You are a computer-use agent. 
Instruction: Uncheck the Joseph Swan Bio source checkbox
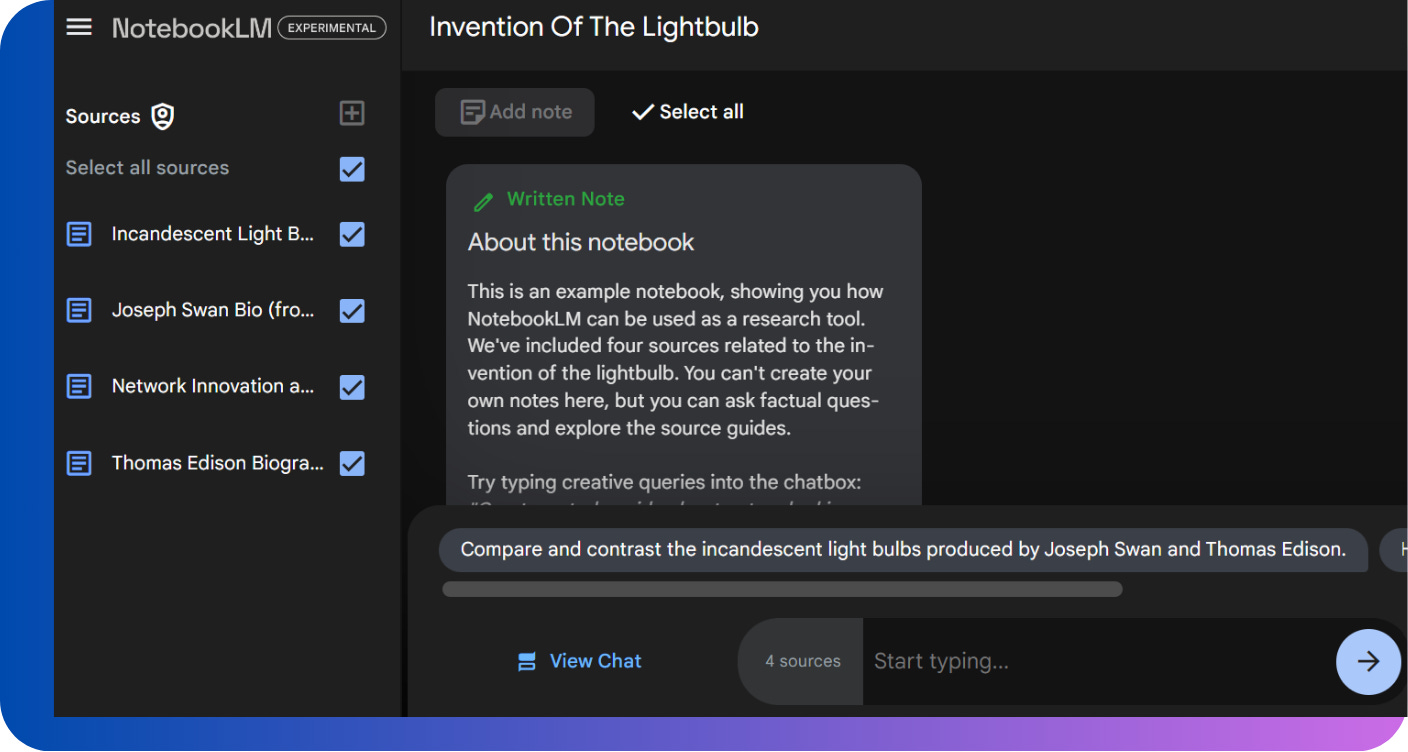click(352, 311)
